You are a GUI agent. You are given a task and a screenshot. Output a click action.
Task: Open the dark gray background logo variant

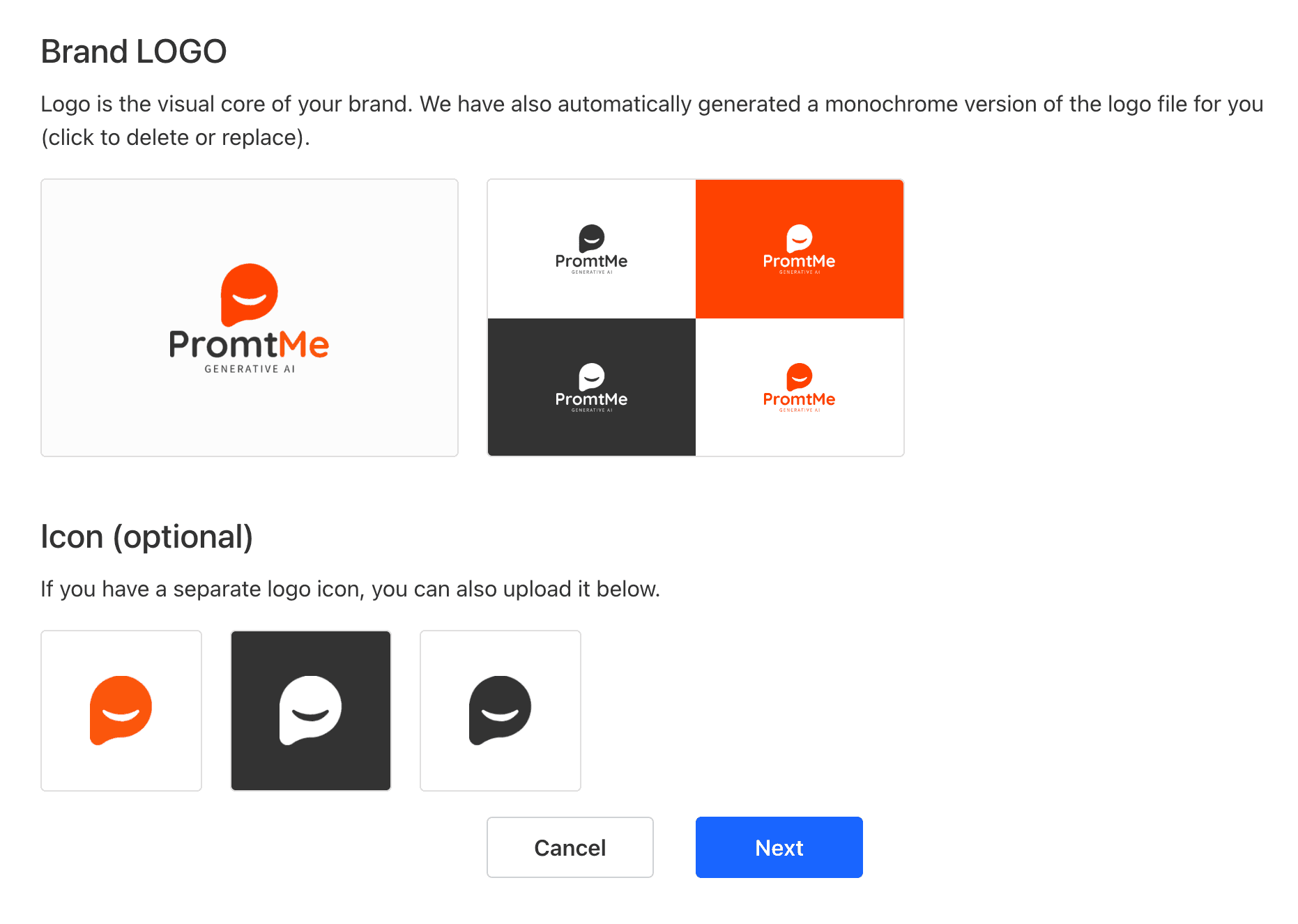pos(592,387)
